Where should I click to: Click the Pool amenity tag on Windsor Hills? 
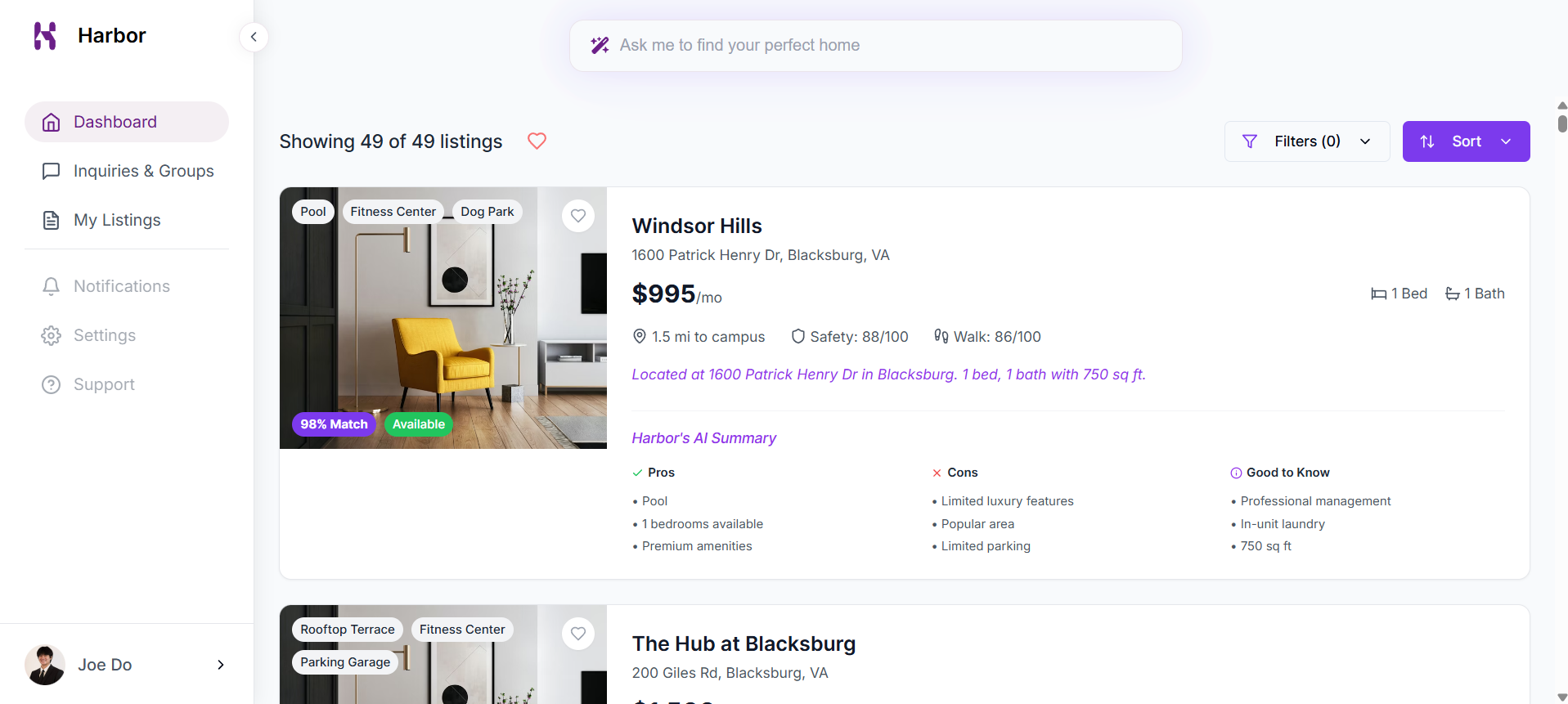(x=313, y=212)
